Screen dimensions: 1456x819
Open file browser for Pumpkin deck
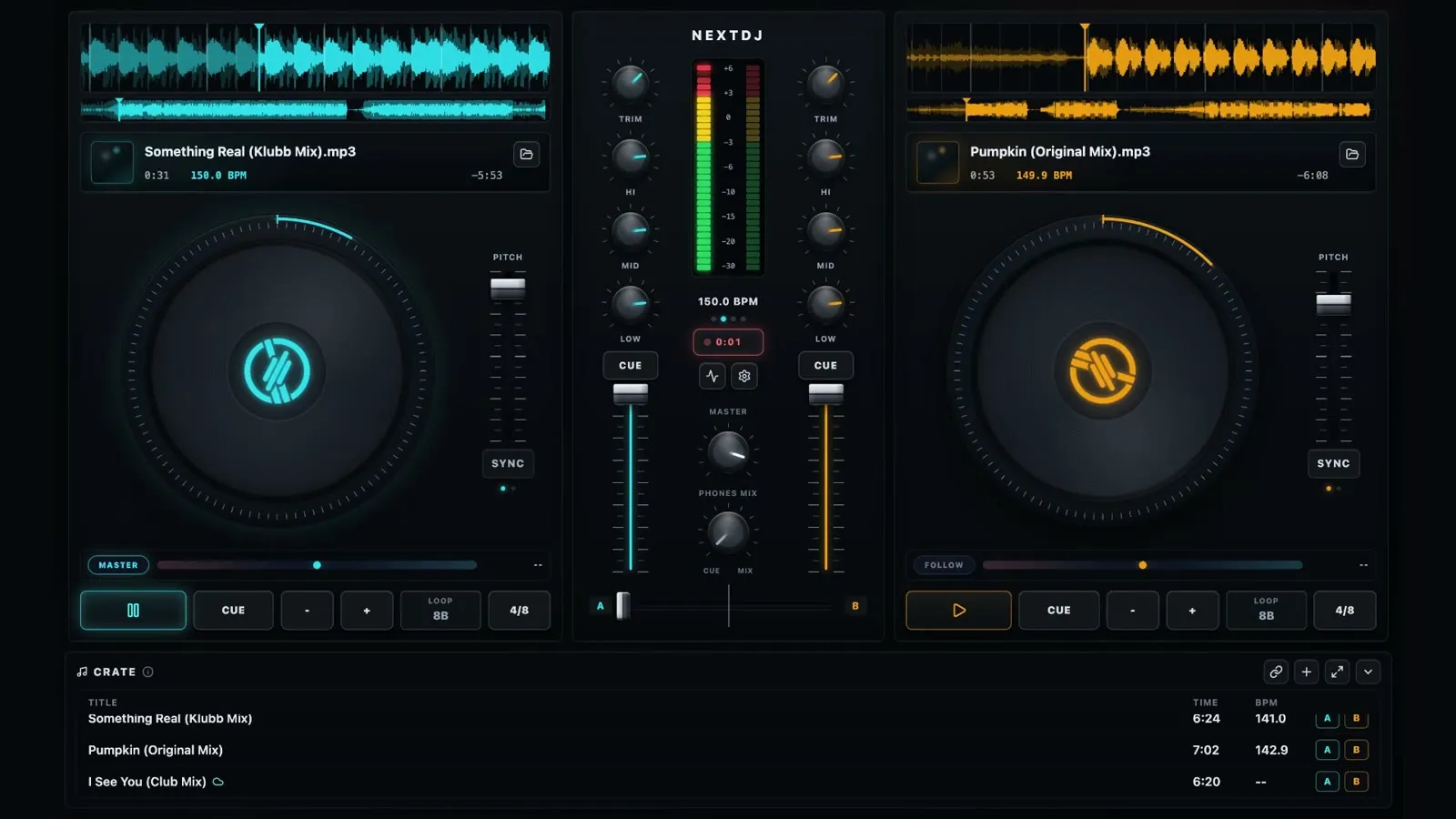(x=1352, y=154)
